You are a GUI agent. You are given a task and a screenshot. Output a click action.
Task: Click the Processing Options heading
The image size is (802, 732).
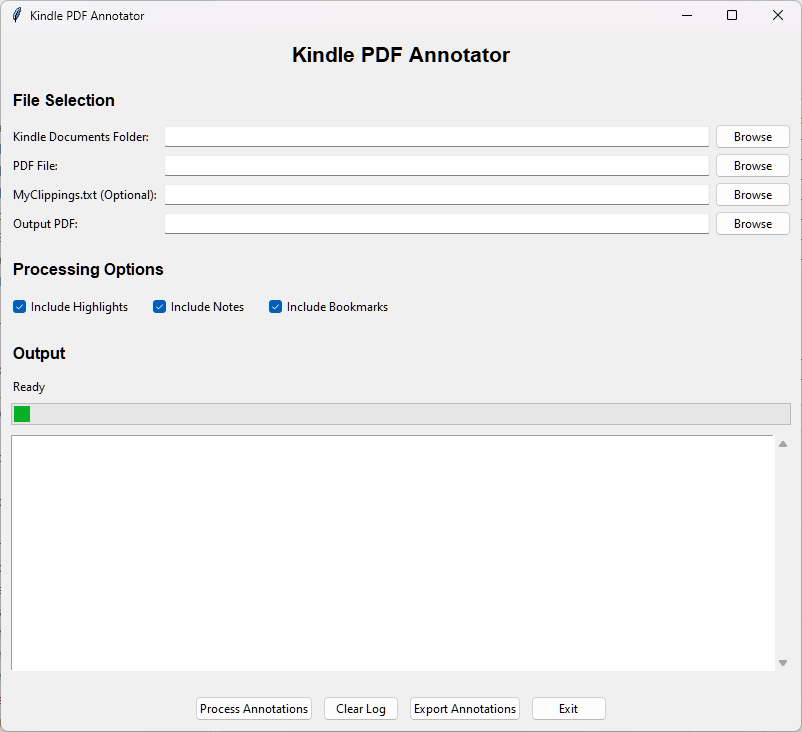coord(88,269)
